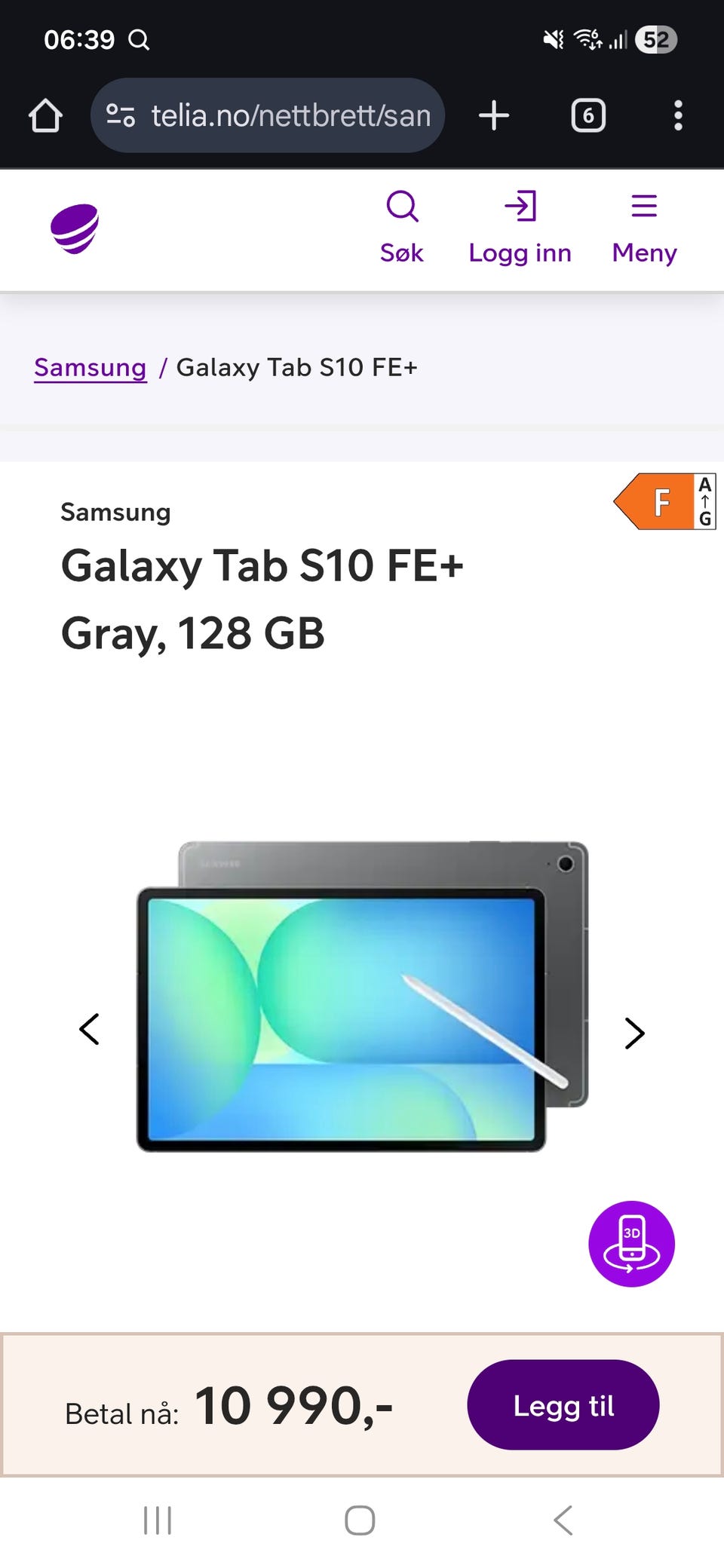This screenshot has height=1568, width=724.
Task: Tap the Android home button
Action: (360, 1521)
